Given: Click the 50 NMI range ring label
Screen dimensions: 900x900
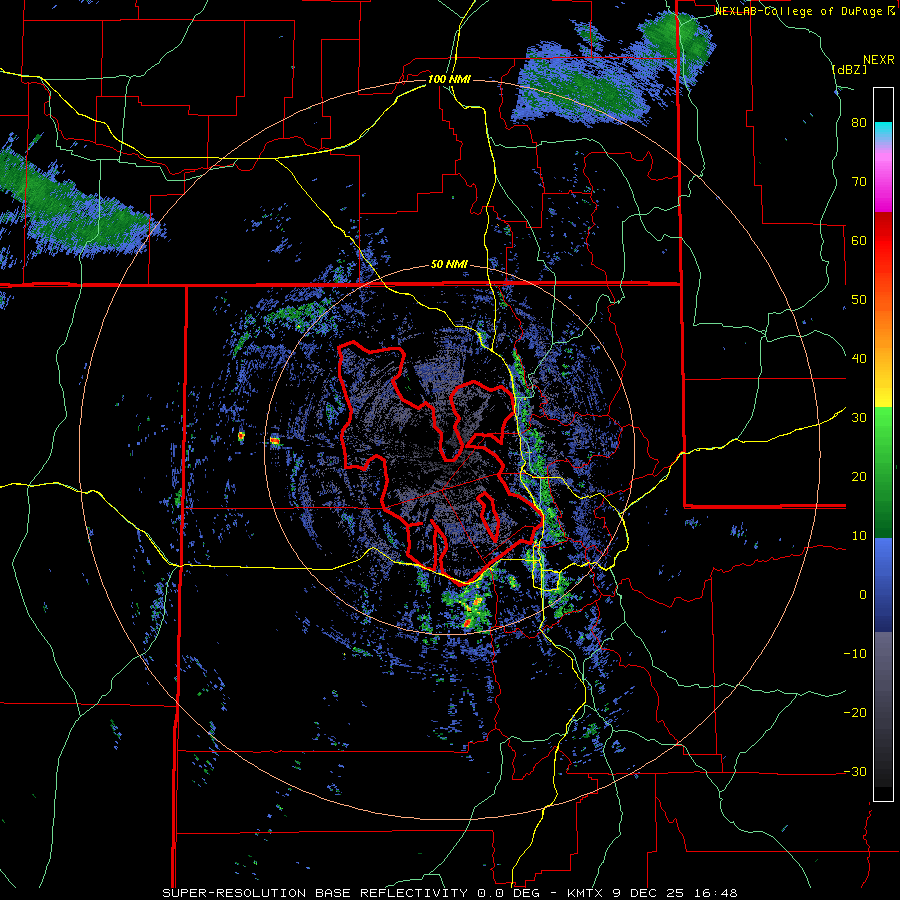Looking at the screenshot, I should pyautogui.click(x=449, y=265).
